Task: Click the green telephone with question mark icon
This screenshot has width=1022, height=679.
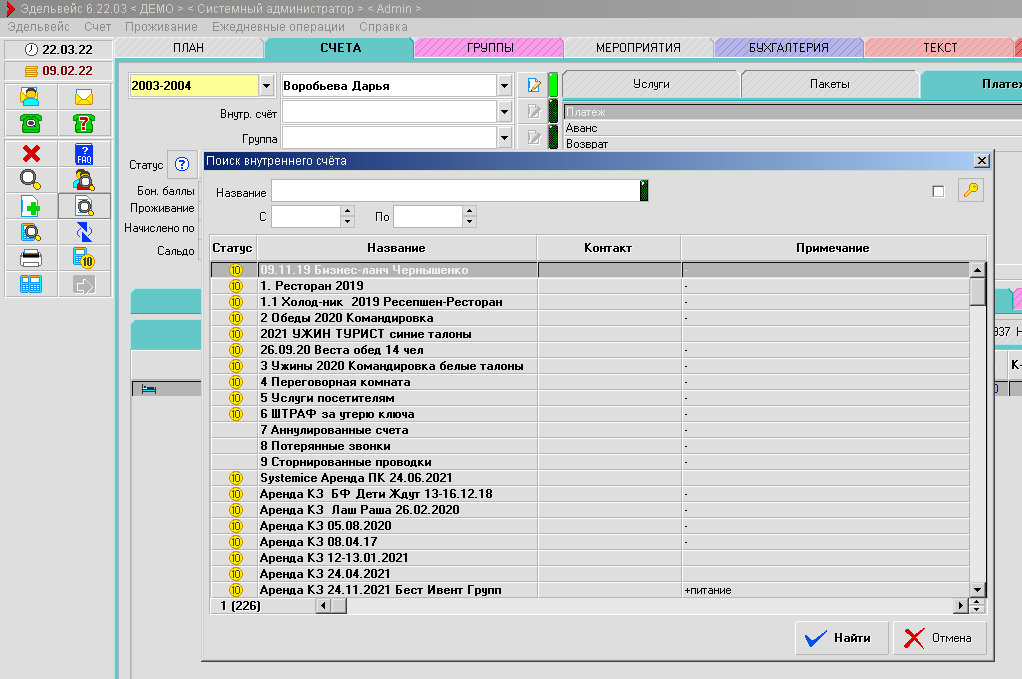Action: 84,123
